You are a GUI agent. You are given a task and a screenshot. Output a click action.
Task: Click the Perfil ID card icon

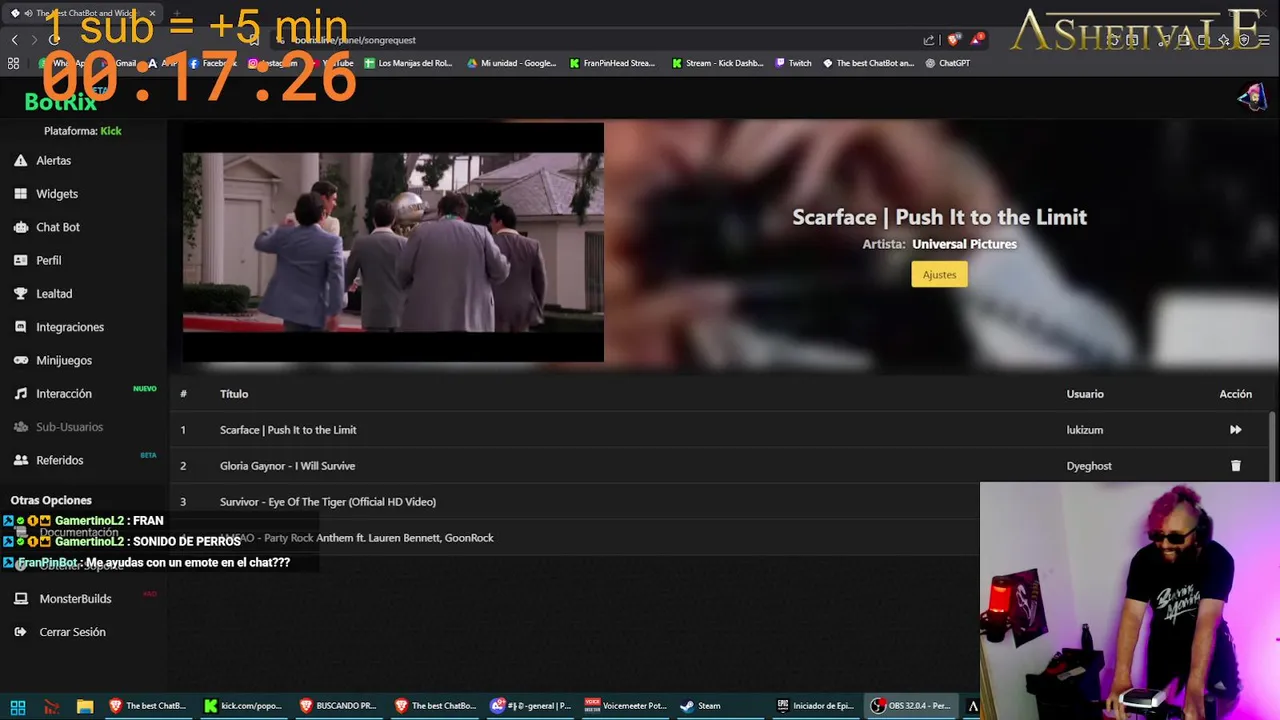pyautogui.click(x=20, y=260)
